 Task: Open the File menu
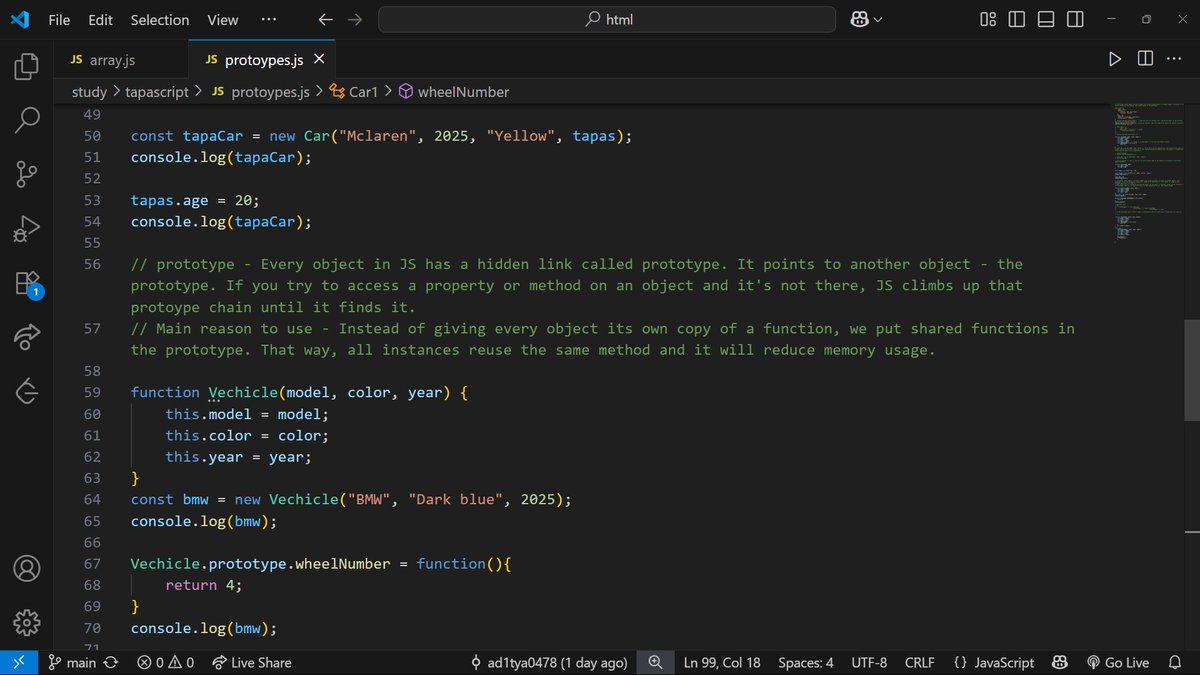[59, 19]
